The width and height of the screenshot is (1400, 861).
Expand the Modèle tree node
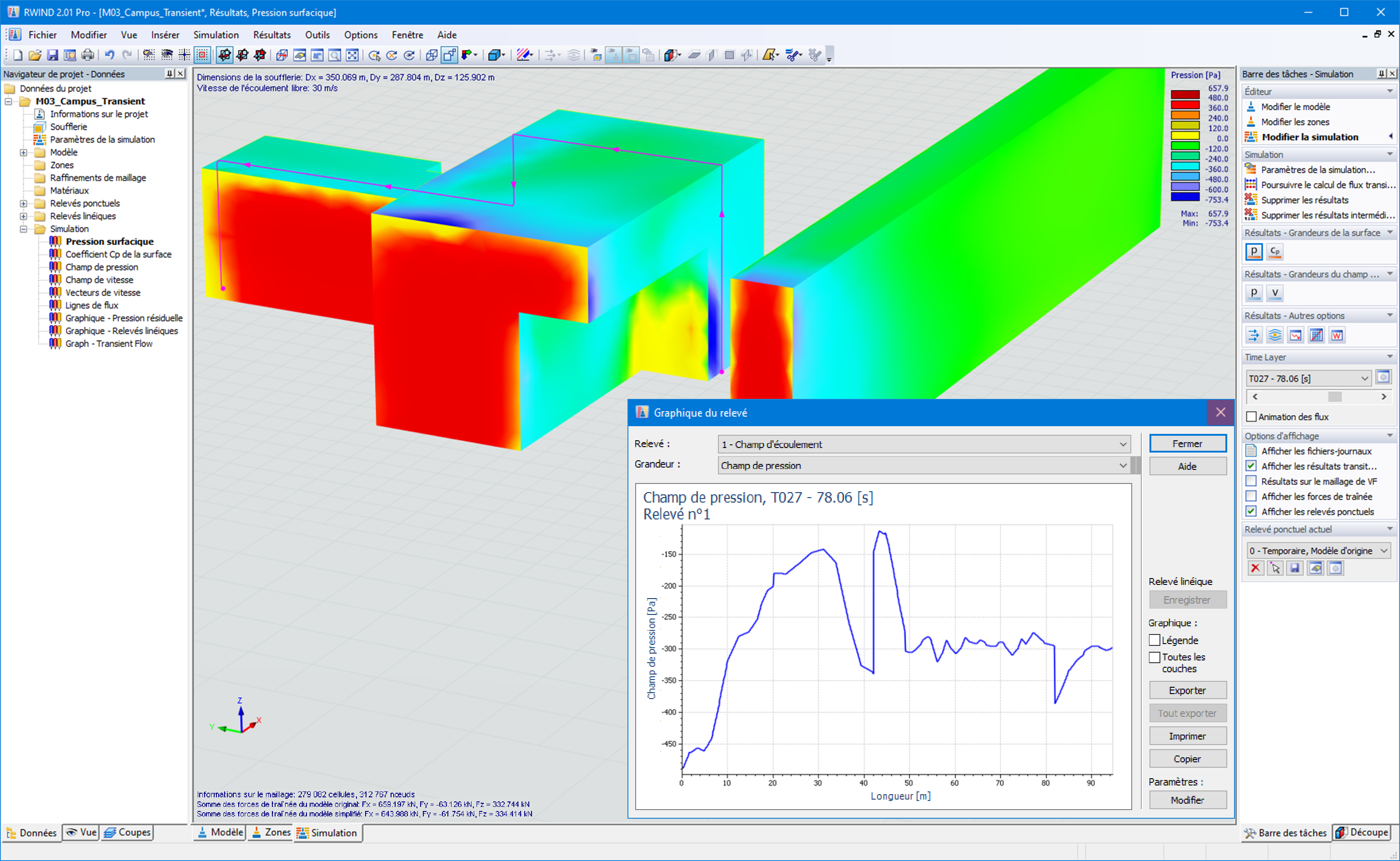tap(23, 153)
